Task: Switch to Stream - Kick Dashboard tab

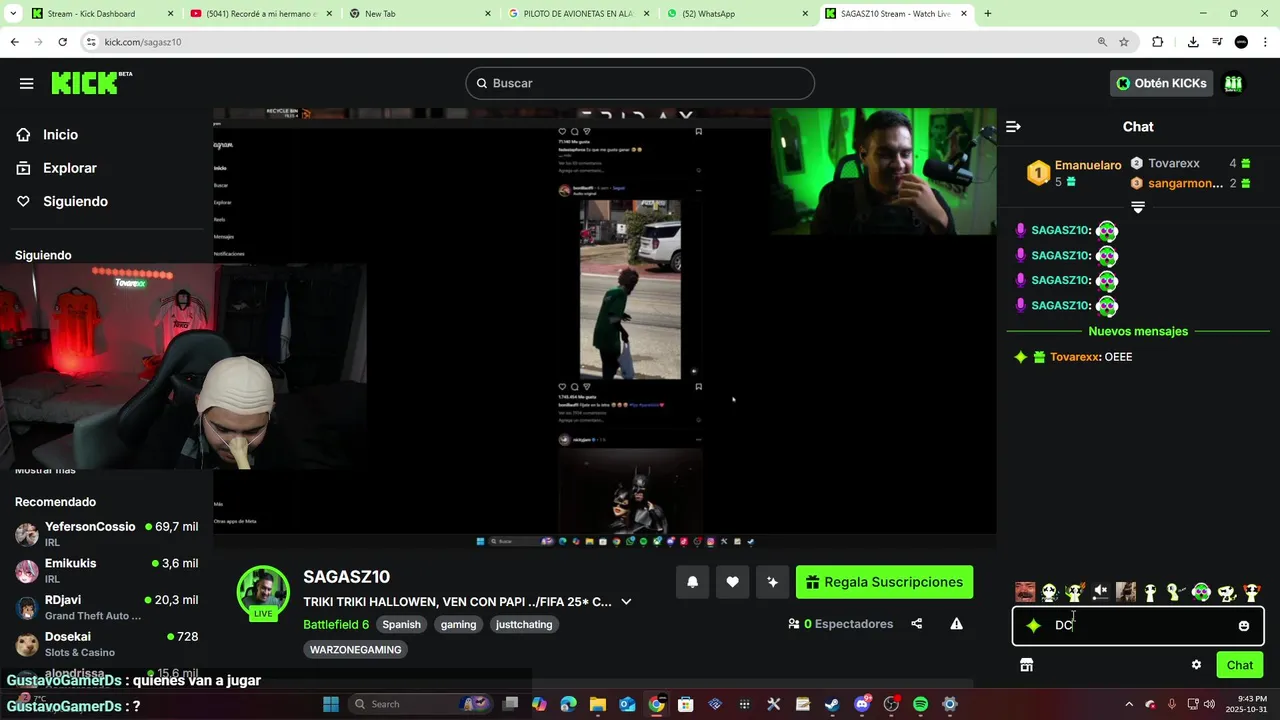Action: (101, 14)
